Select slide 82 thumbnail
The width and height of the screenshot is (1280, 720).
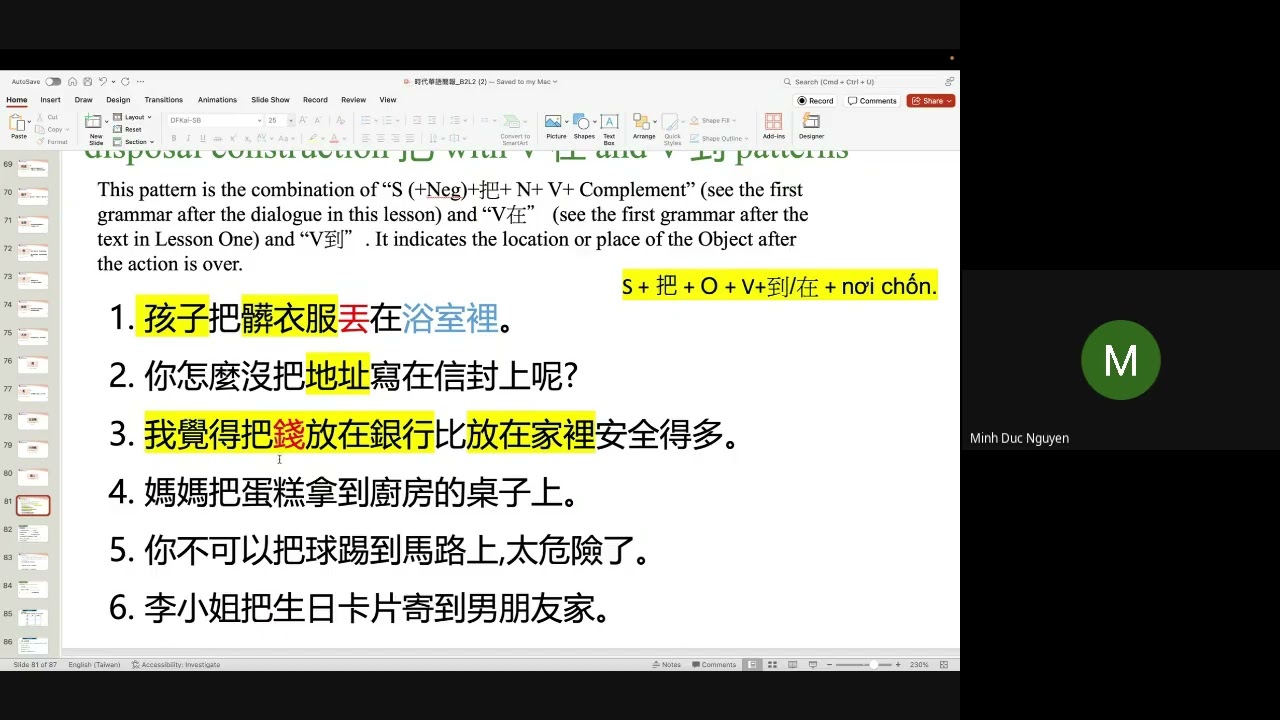coord(33,534)
